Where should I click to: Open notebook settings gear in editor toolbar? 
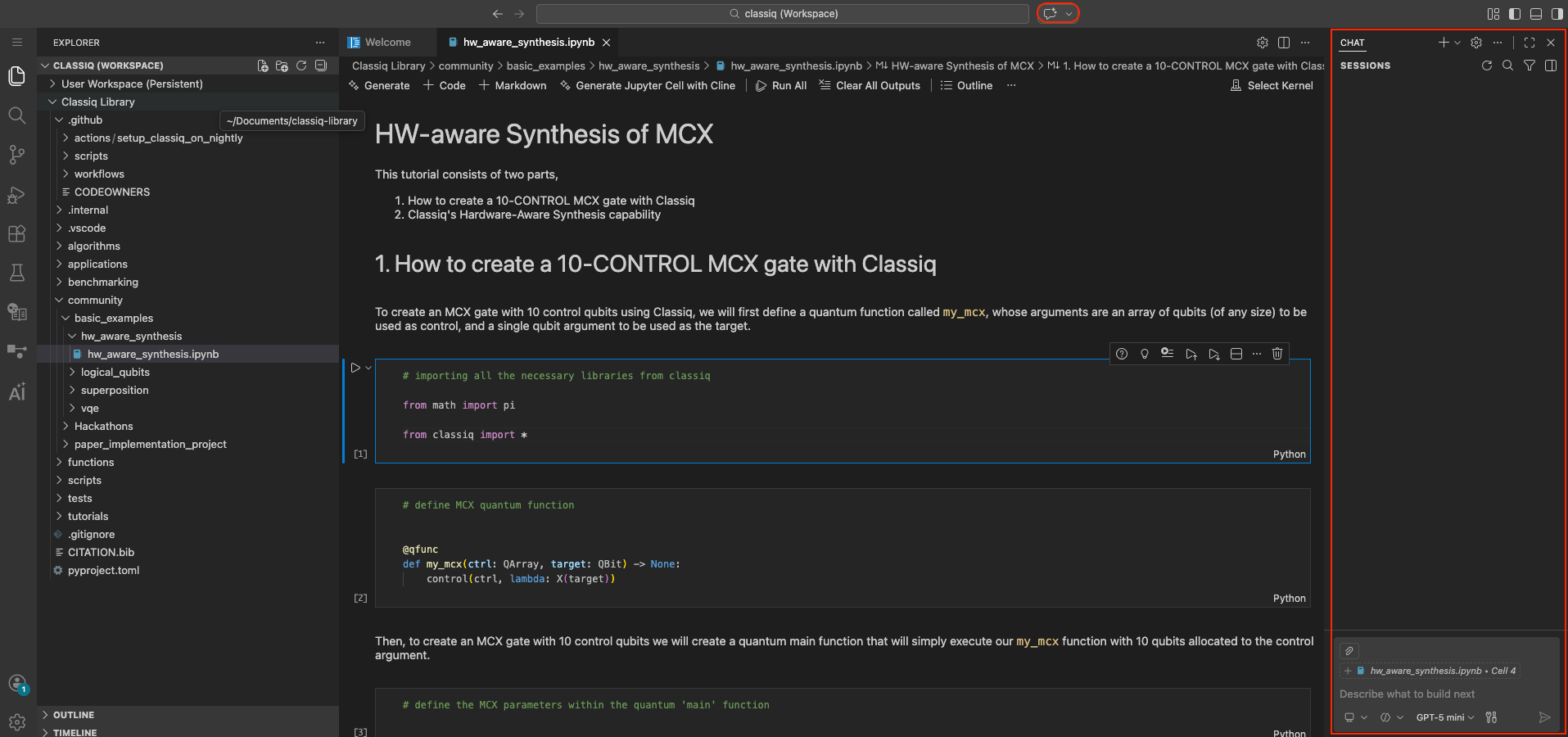point(1263,43)
